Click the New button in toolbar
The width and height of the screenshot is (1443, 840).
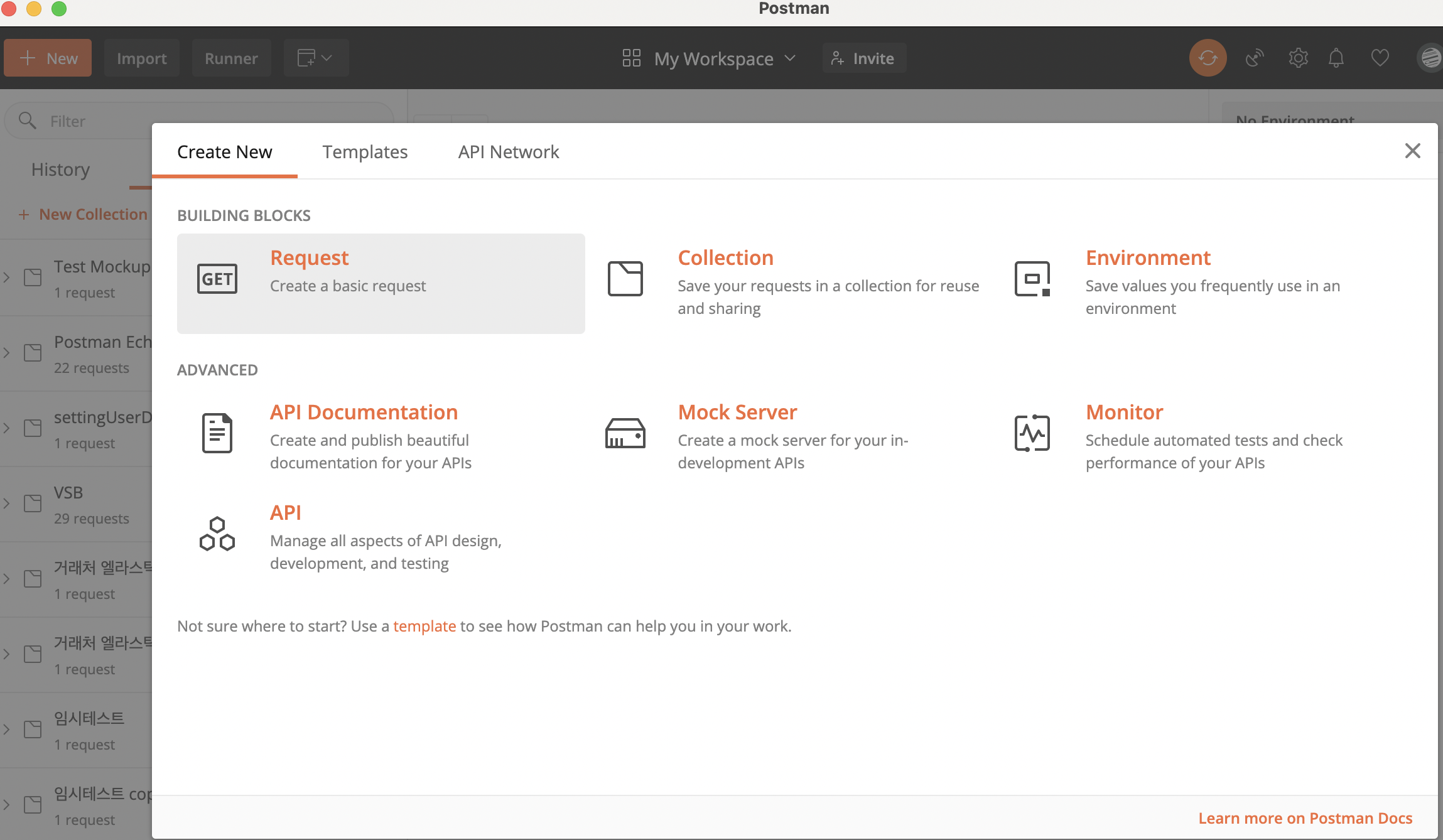[x=48, y=58]
